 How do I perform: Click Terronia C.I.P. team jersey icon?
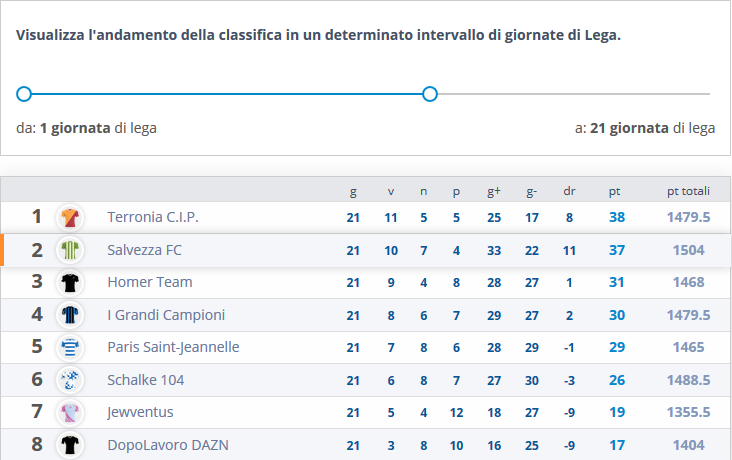coord(70,217)
